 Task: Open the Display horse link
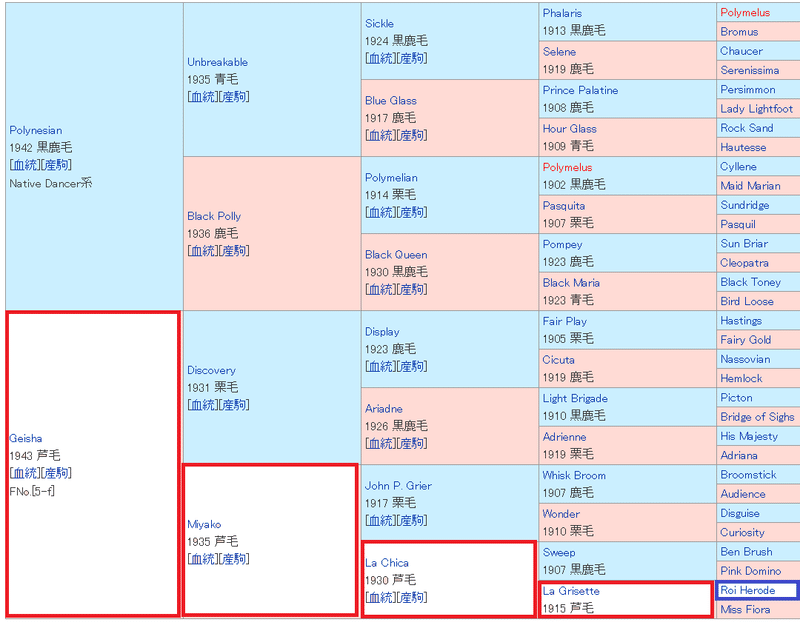tap(382, 332)
